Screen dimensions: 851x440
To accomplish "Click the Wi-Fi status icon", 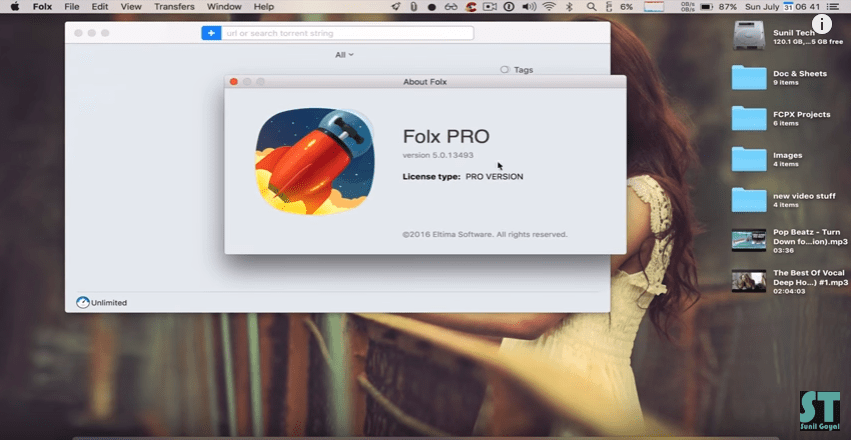I will [549, 7].
